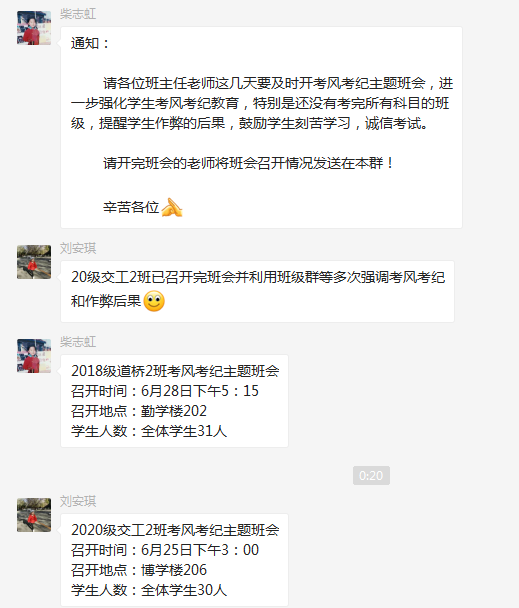
Task: Select the 2020级交工2班考风考纪主题班会 message bubble
Action: 175,560
